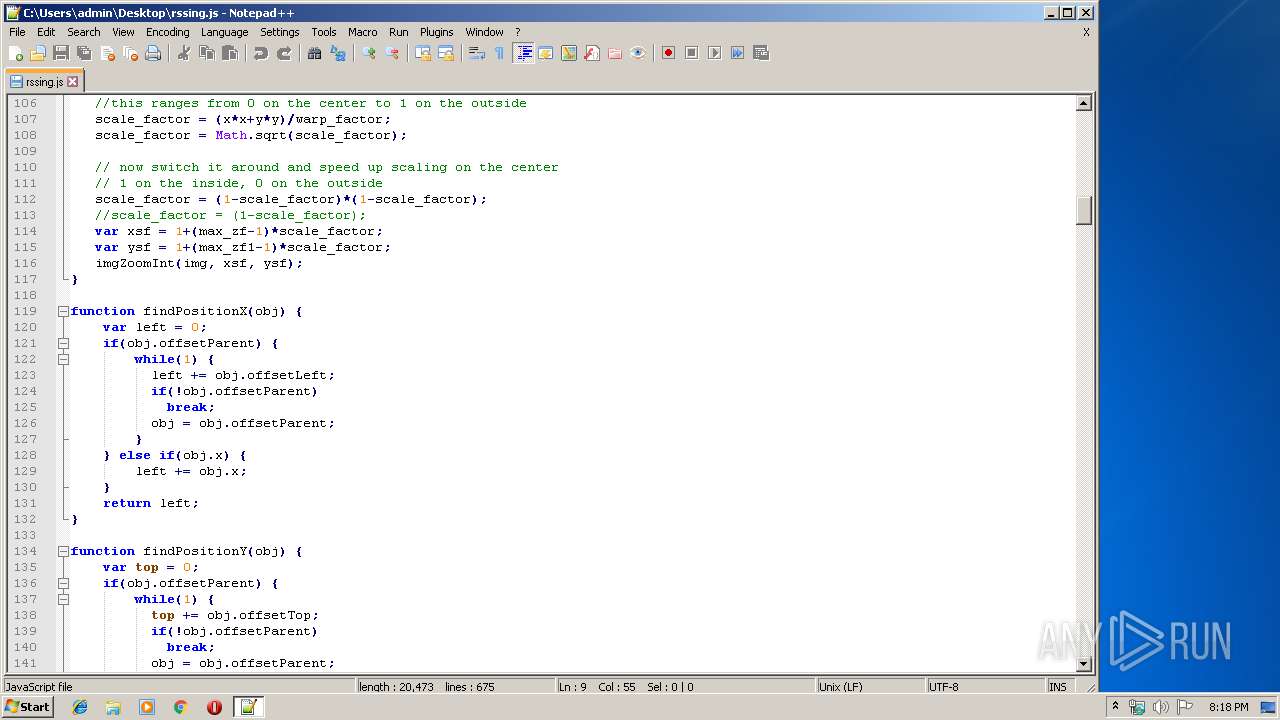Collapse the findPositionY function fold at line 134
Screen dimensions: 1280x720
[x=63, y=551]
